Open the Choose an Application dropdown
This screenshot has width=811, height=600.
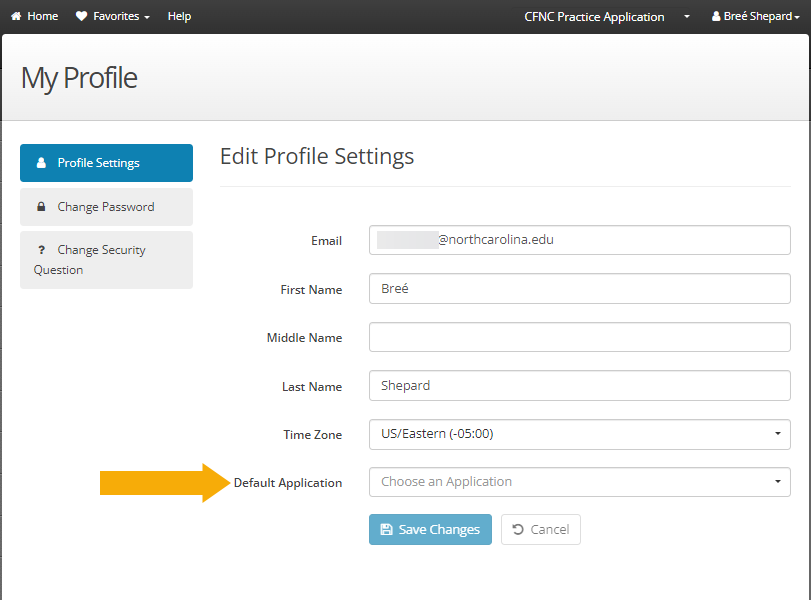click(x=579, y=481)
